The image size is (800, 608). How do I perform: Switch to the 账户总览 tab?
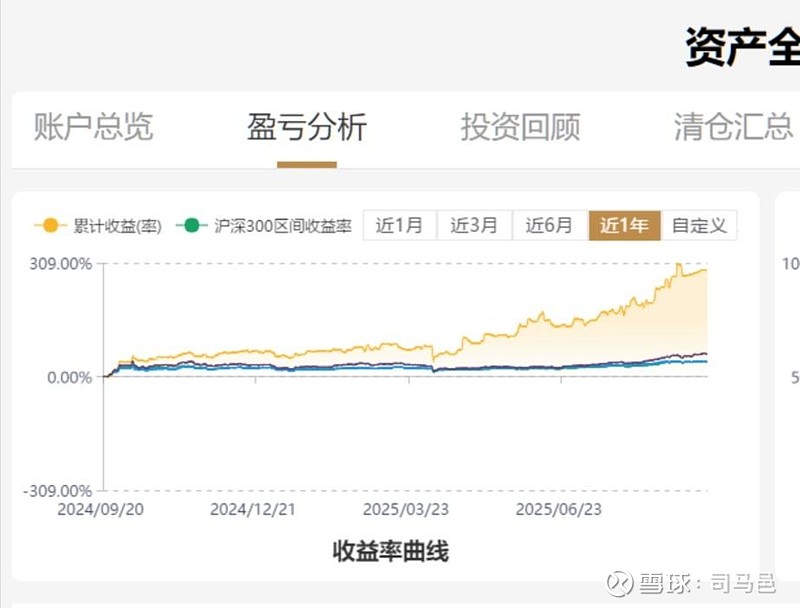tap(93, 127)
